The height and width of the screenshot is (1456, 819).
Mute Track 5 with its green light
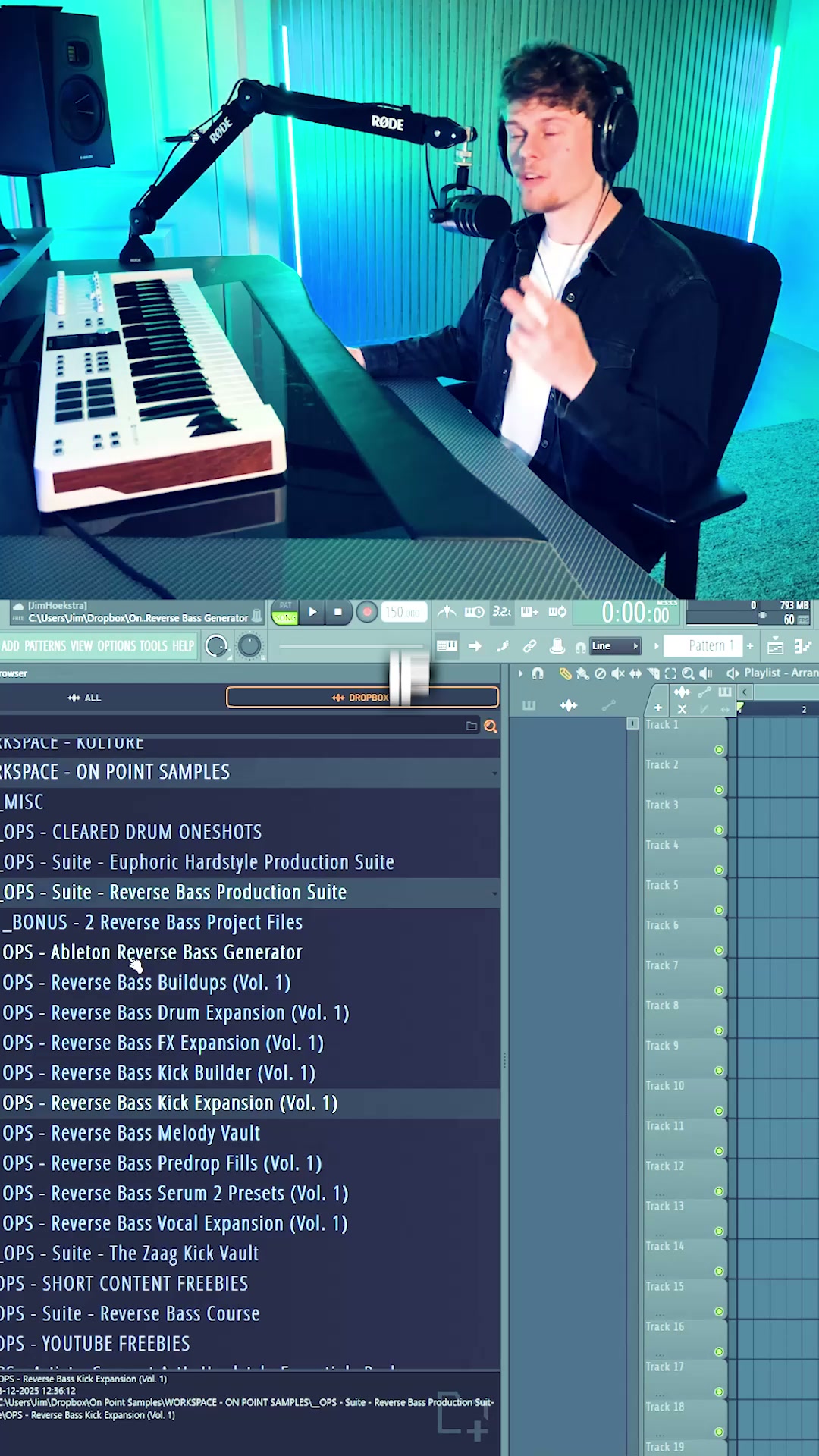coord(719,911)
